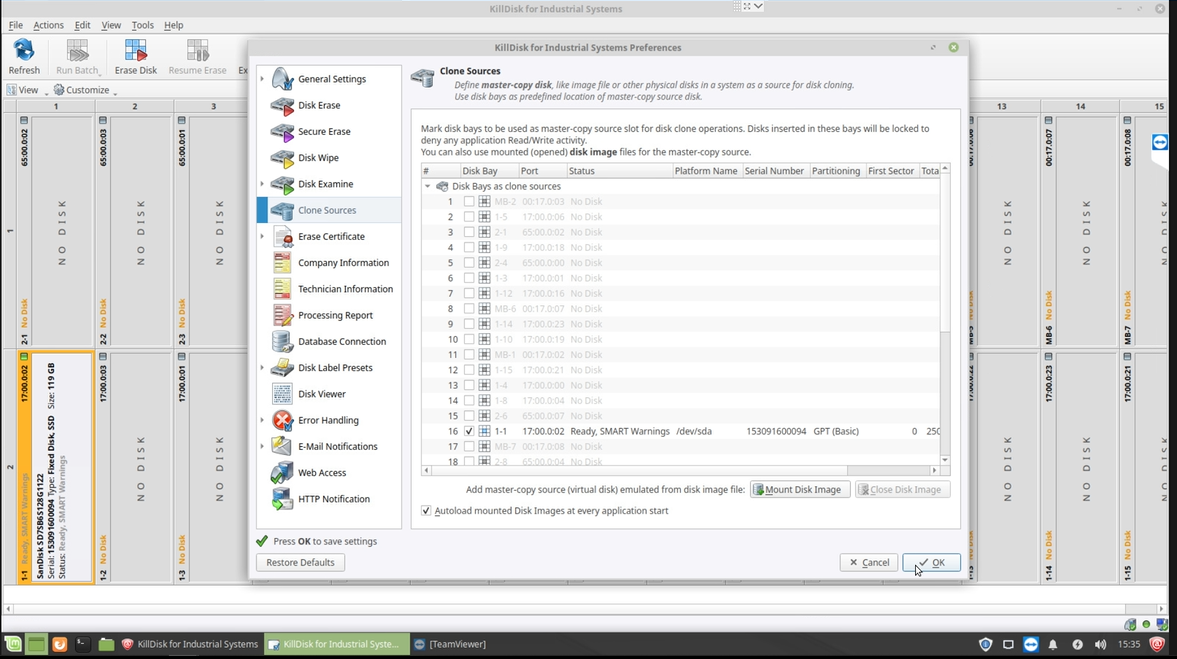Click the Cancel button

(x=869, y=562)
